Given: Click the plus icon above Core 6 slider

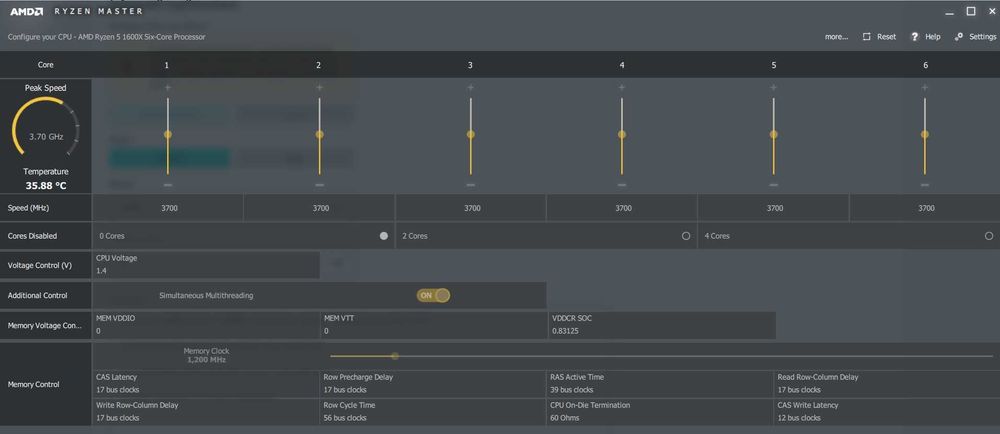Looking at the screenshot, I should tap(925, 87).
